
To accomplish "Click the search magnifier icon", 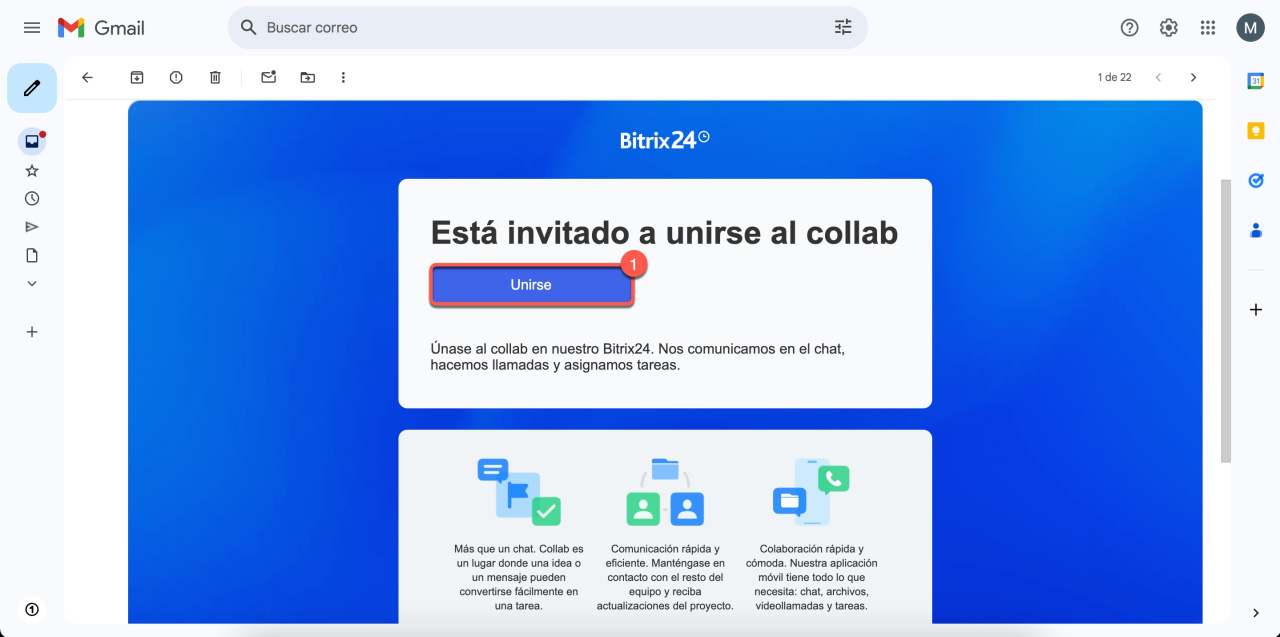I will click(x=249, y=28).
